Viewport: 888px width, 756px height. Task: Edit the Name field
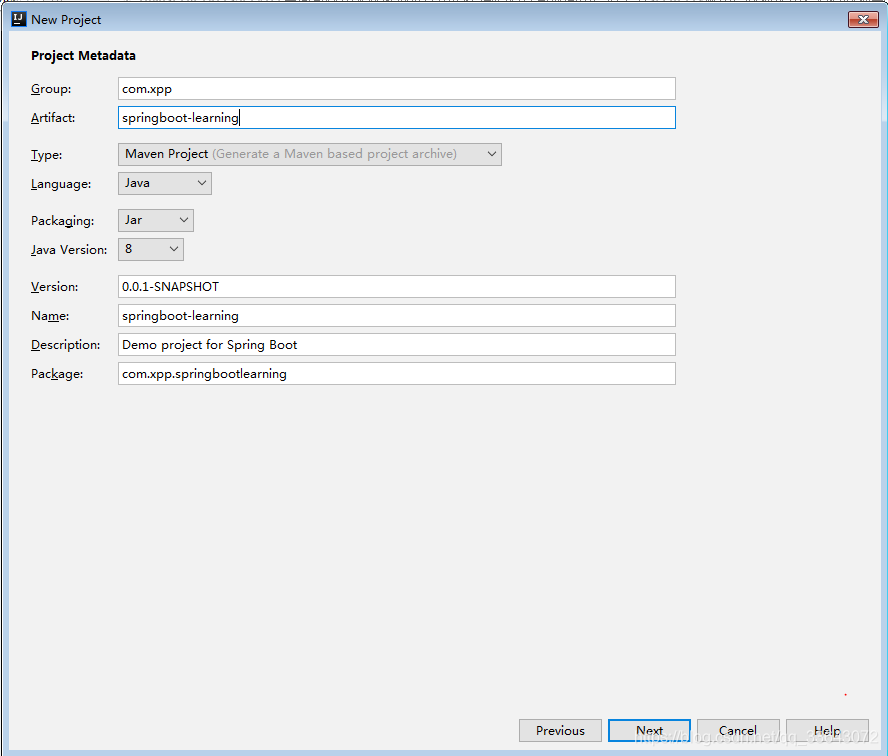(x=396, y=315)
